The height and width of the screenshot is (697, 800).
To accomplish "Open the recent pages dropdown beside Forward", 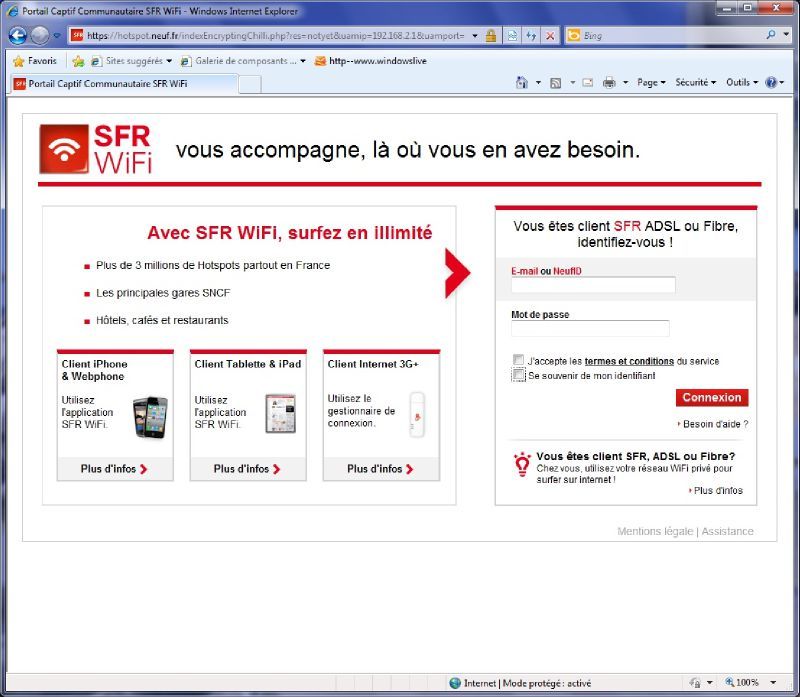I will [57, 36].
